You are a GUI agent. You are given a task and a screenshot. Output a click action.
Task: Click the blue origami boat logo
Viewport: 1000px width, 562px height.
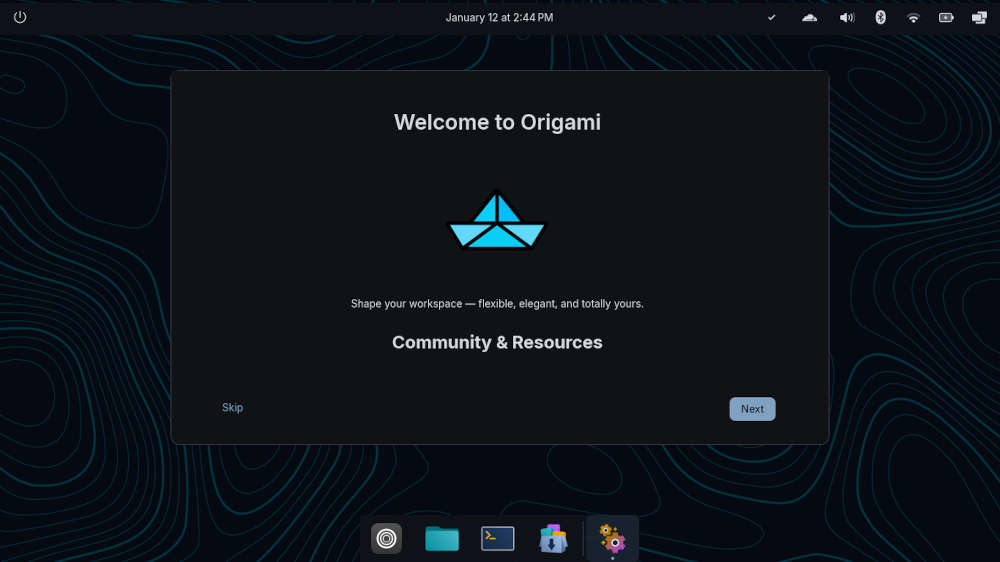coord(497,221)
